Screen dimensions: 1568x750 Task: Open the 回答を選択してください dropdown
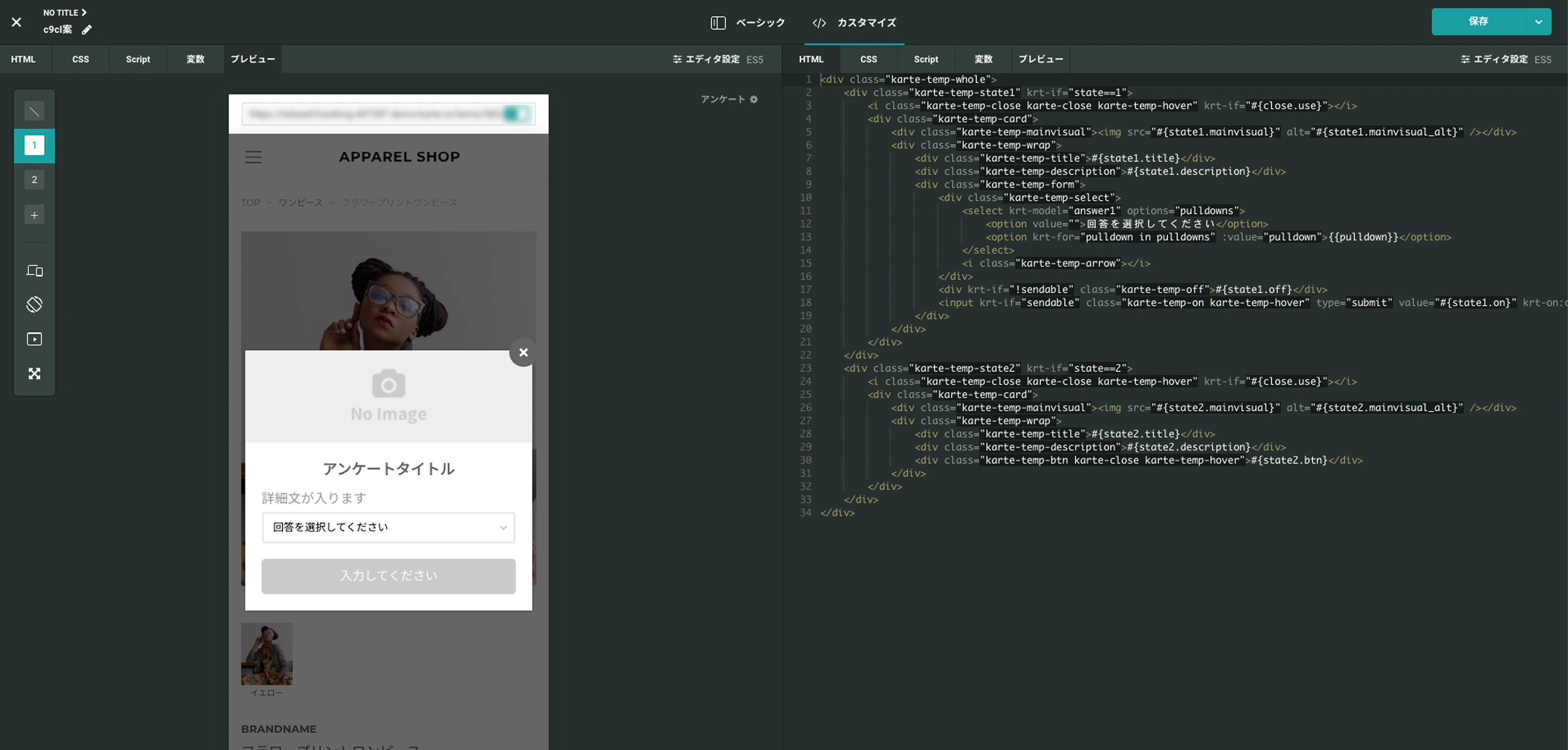pyautogui.click(x=388, y=528)
